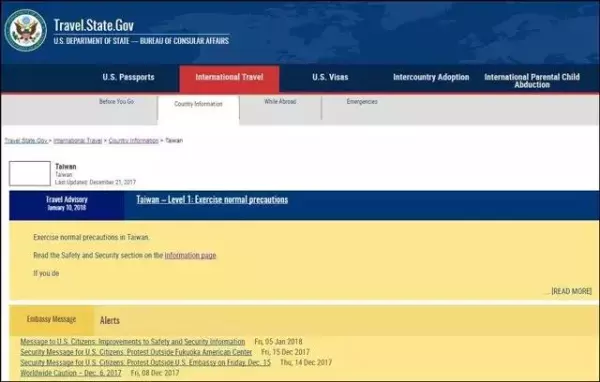The image size is (600, 382).
Task: Select the International Travel tab
Action: pos(229,78)
